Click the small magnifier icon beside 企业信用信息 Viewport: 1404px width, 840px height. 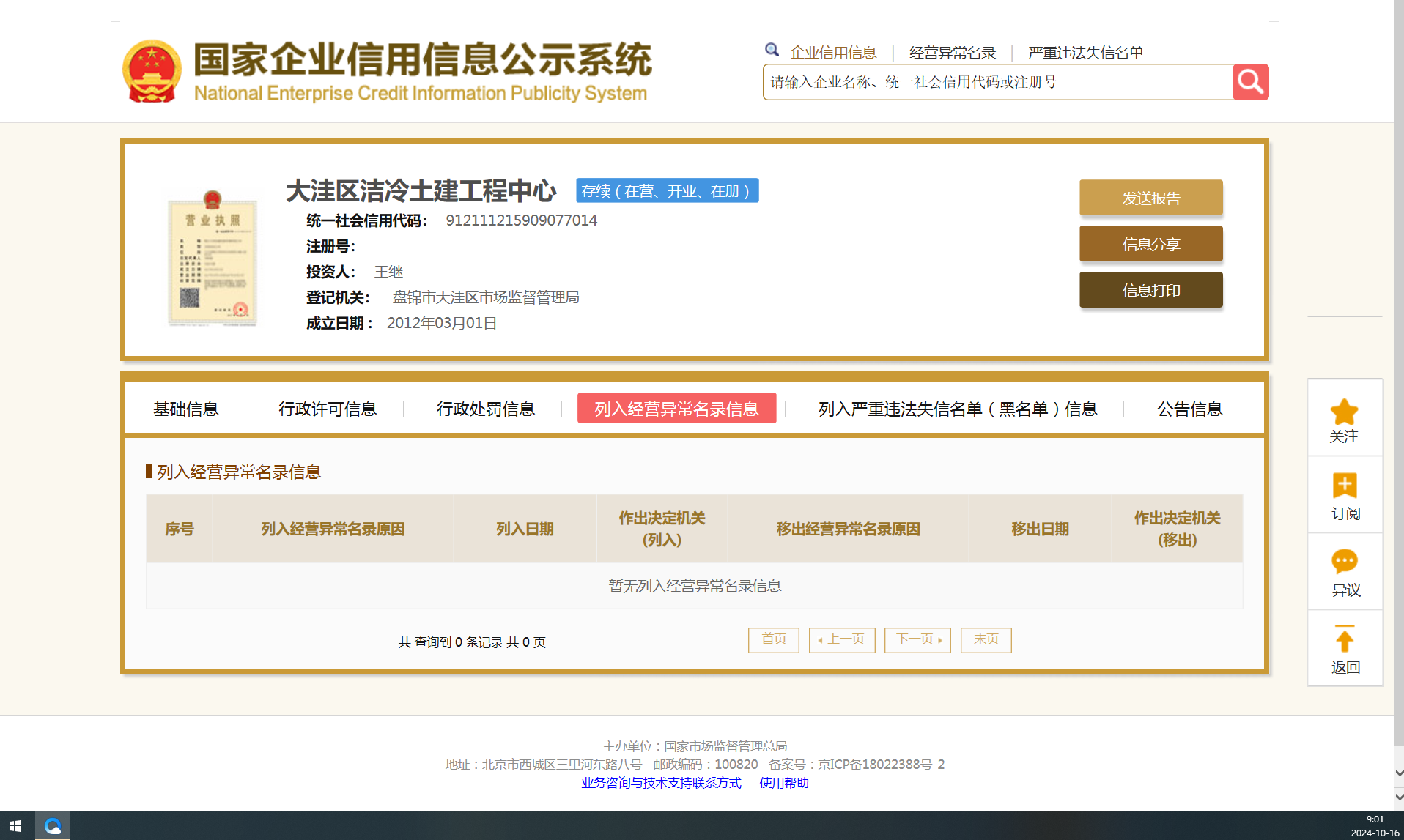click(x=772, y=50)
